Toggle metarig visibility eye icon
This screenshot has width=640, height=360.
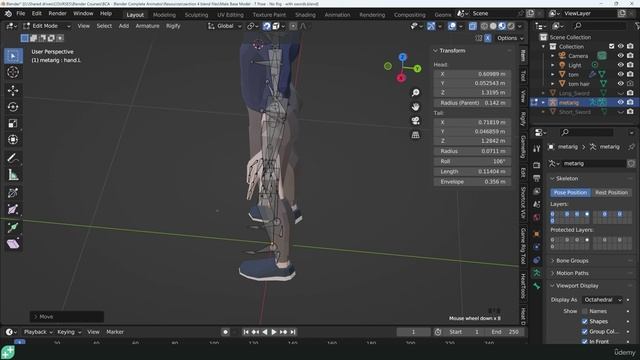[620, 102]
